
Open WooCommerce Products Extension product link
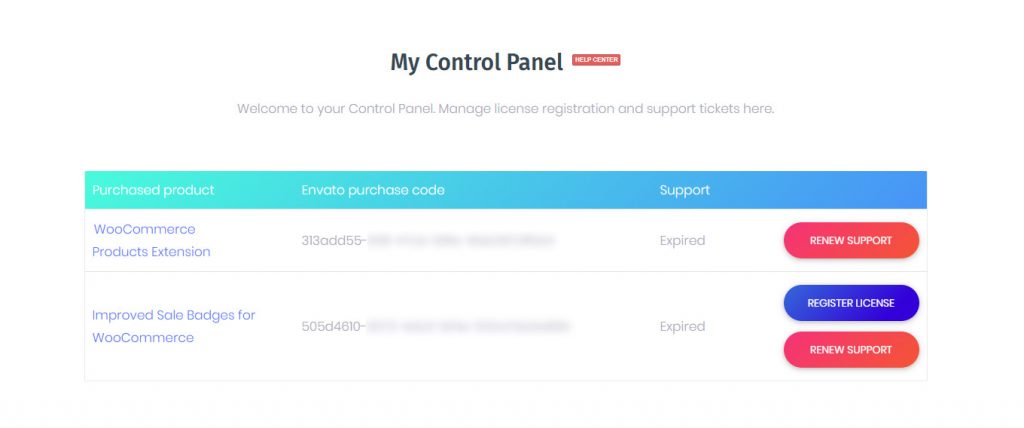pos(144,230)
